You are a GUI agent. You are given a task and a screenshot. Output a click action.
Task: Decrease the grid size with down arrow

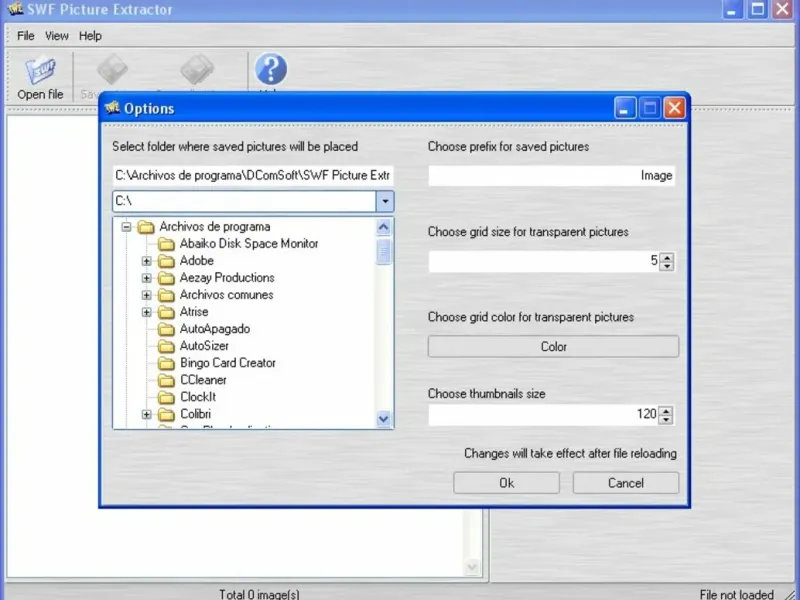point(667,266)
